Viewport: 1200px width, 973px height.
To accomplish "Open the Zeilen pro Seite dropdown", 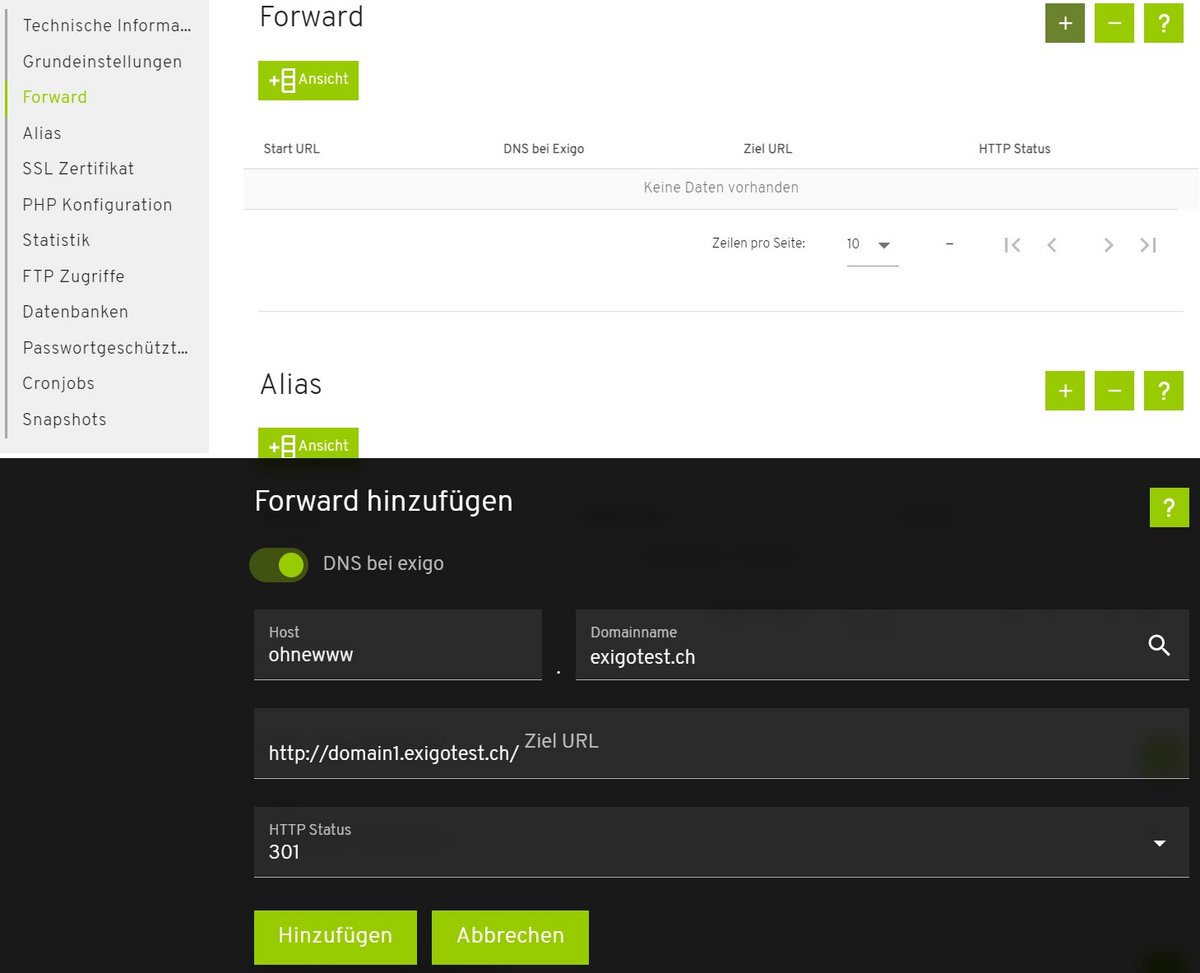I will (871, 245).
